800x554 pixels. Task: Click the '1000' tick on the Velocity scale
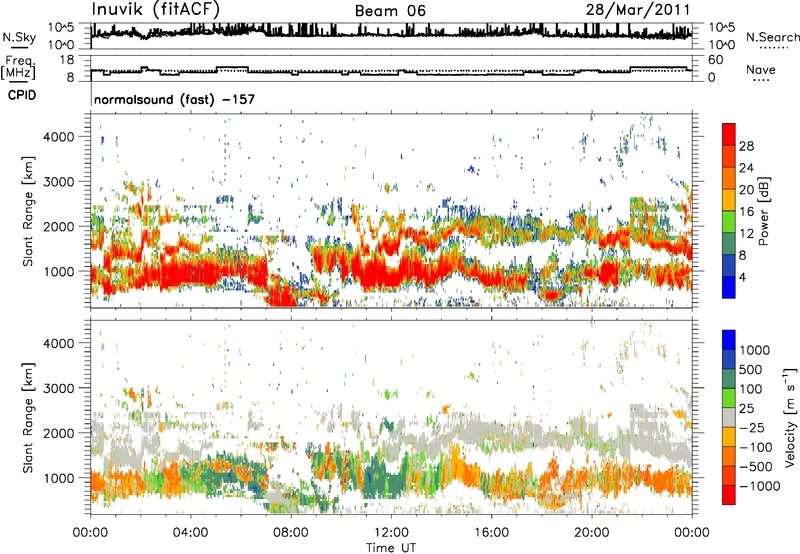755,350
